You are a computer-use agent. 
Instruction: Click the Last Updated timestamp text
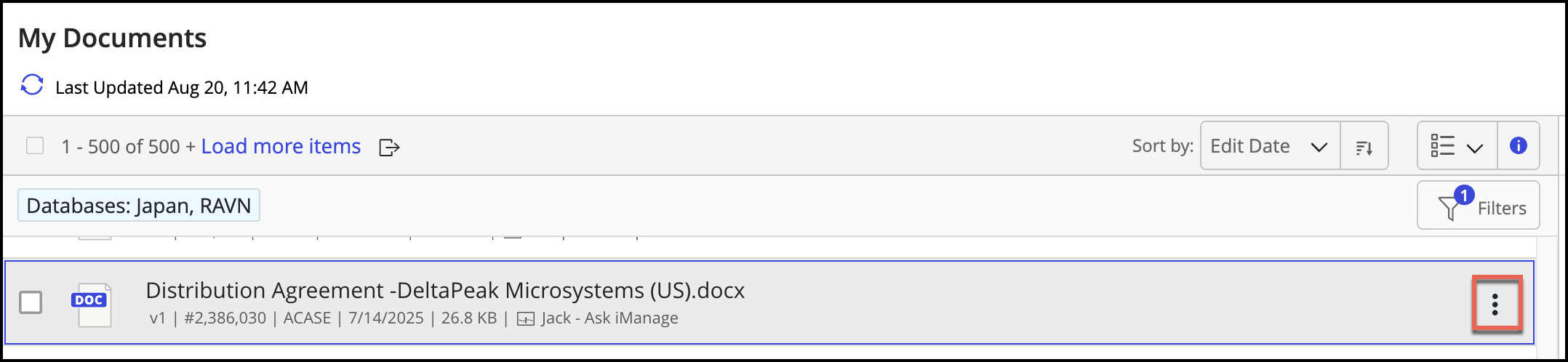[182, 88]
